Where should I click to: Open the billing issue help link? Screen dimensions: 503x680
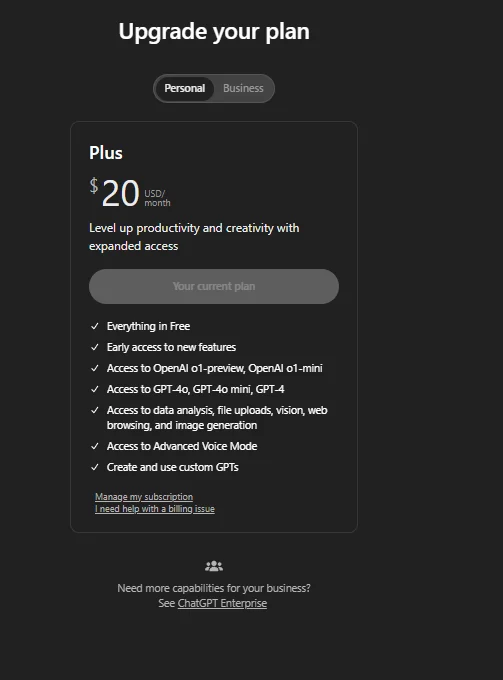155,509
